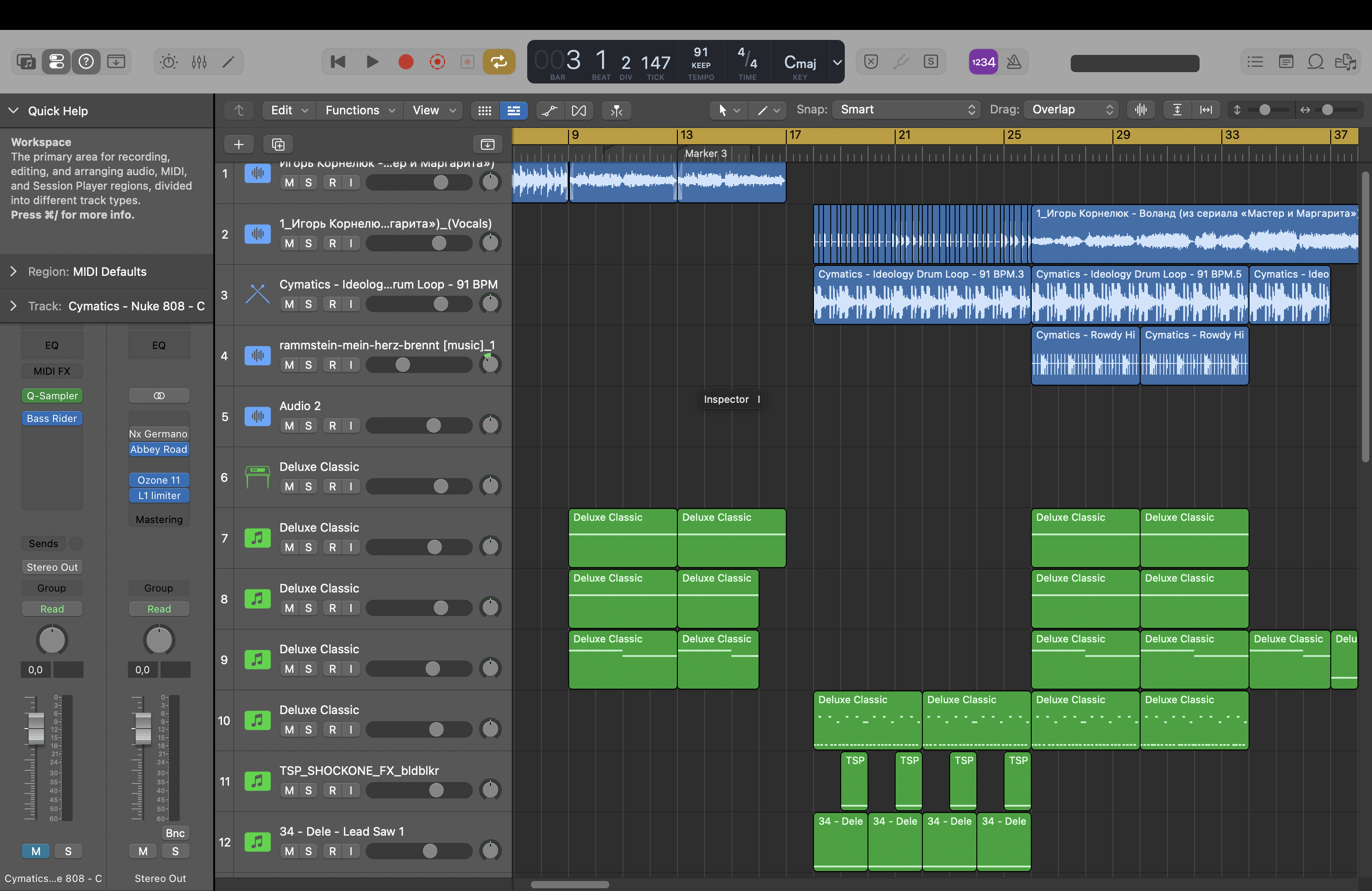Toggle the yellow Cycle mode button
Image resolution: width=1372 pixels, height=891 pixels.
[x=499, y=62]
